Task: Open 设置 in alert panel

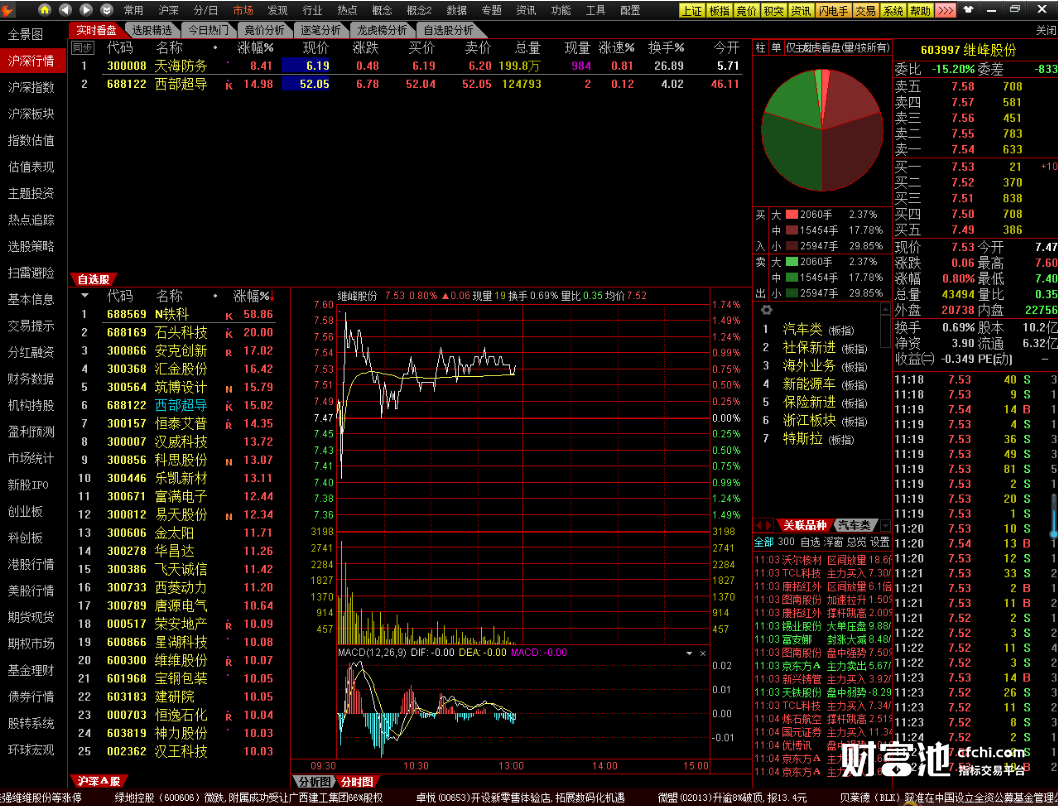Action: tap(879, 542)
